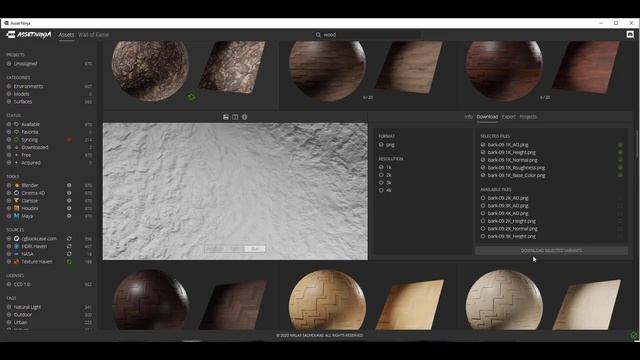This screenshot has height=360, width=640.
Task: Select the Outdoor tag
Action: coord(23,315)
